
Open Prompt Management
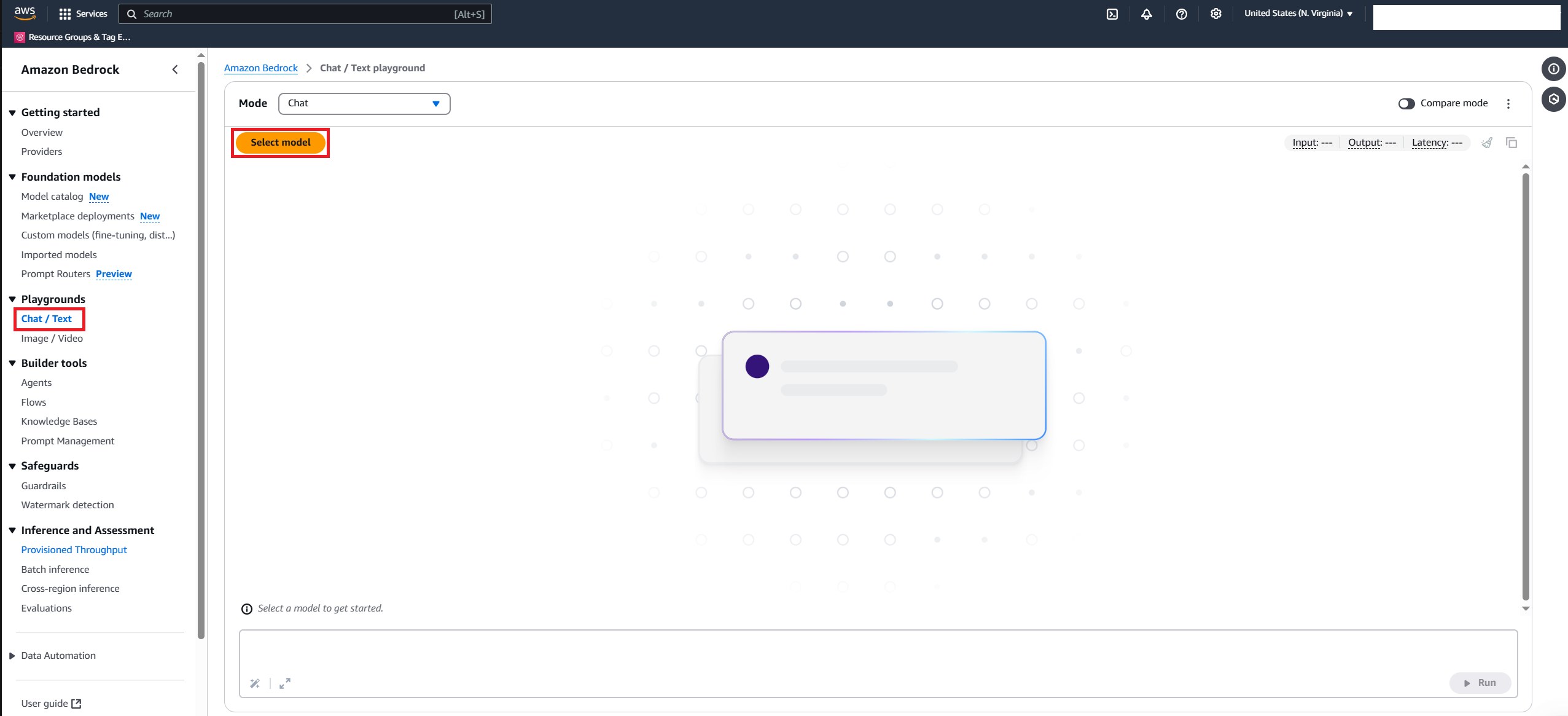[x=68, y=441]
